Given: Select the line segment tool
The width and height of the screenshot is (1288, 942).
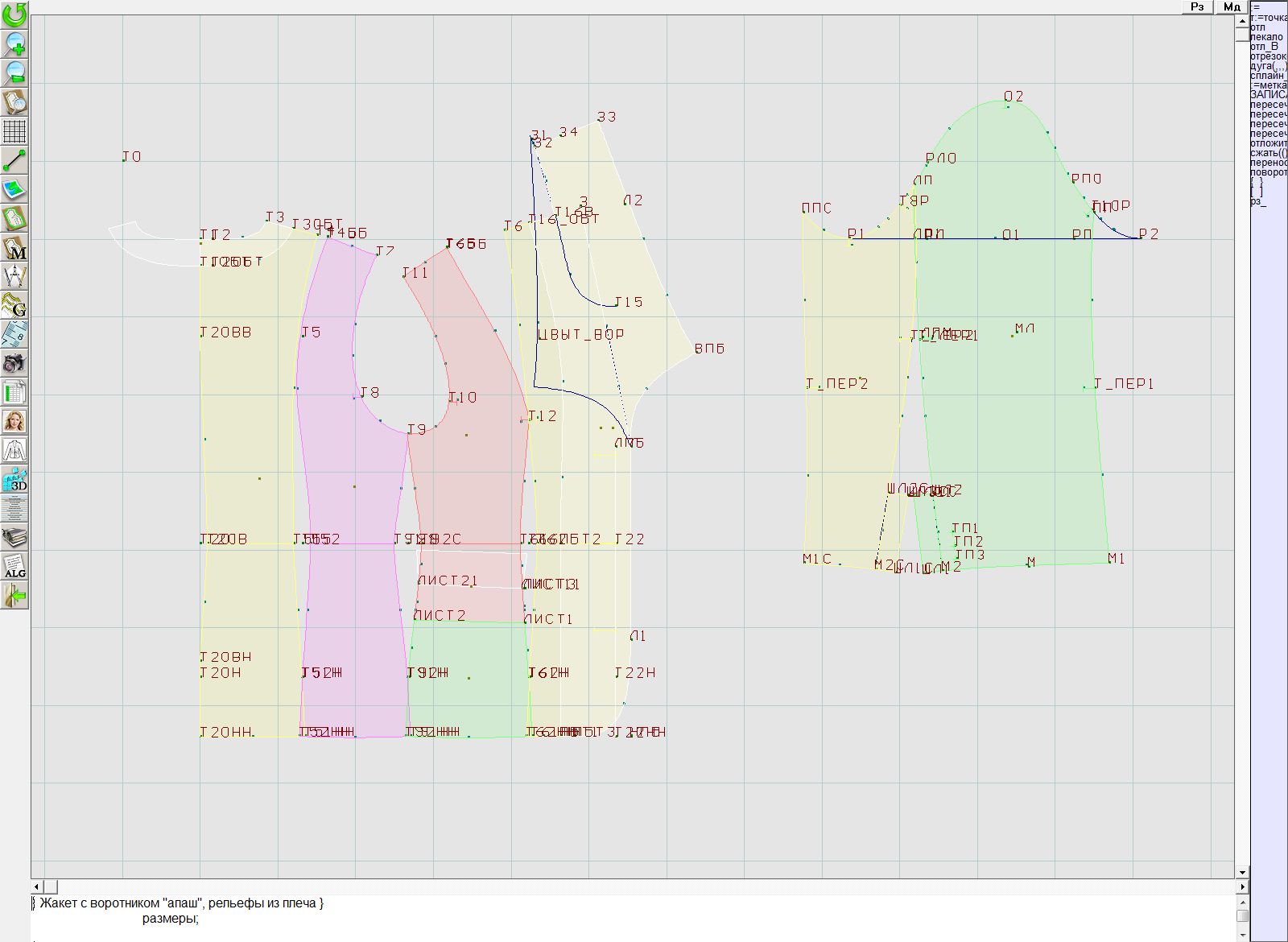Looking at the screenshot, I should 14,160.
